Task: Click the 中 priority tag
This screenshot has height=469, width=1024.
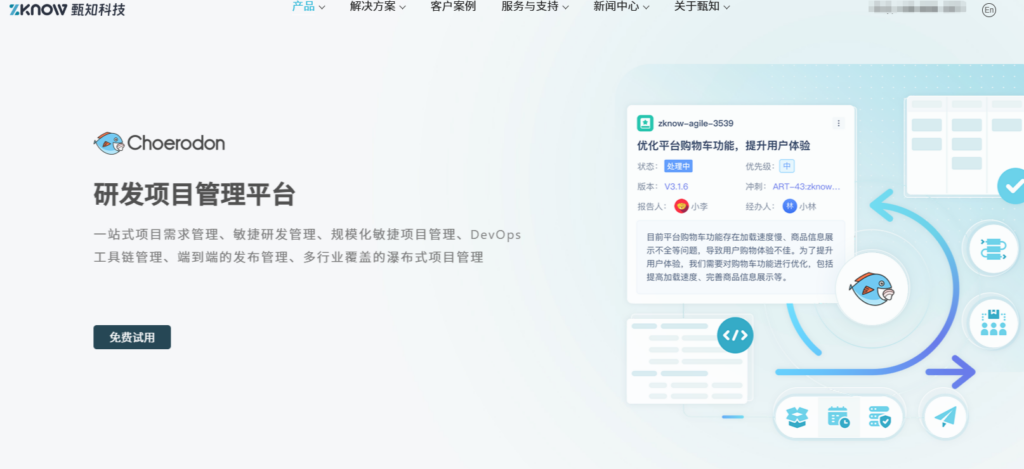Action: (x=786, y=166)
